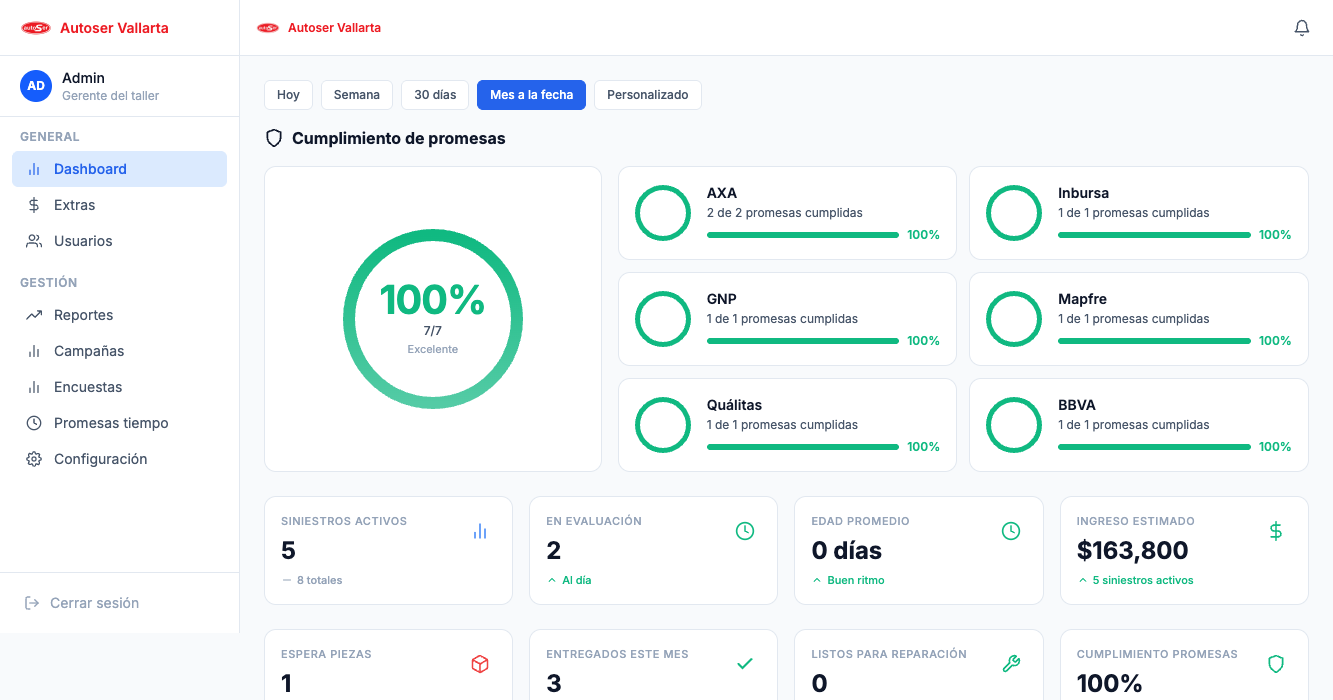Click the Mapfre progress ring

click(x=1014, y=319)
